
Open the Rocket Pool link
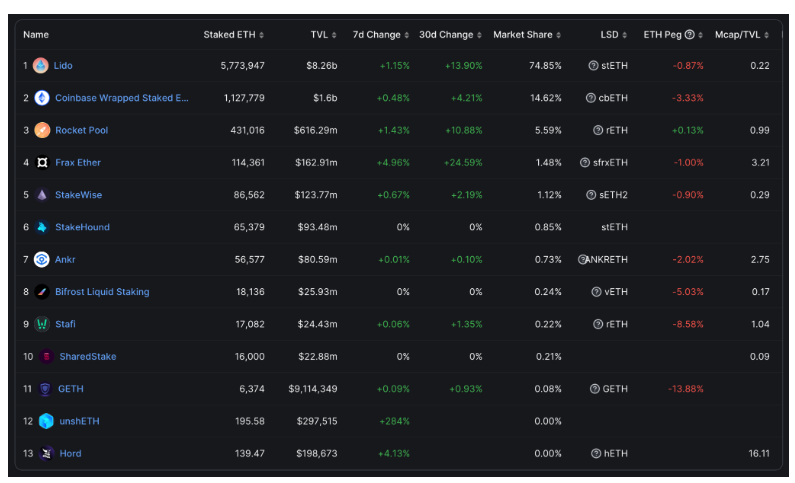coord(82,130)
